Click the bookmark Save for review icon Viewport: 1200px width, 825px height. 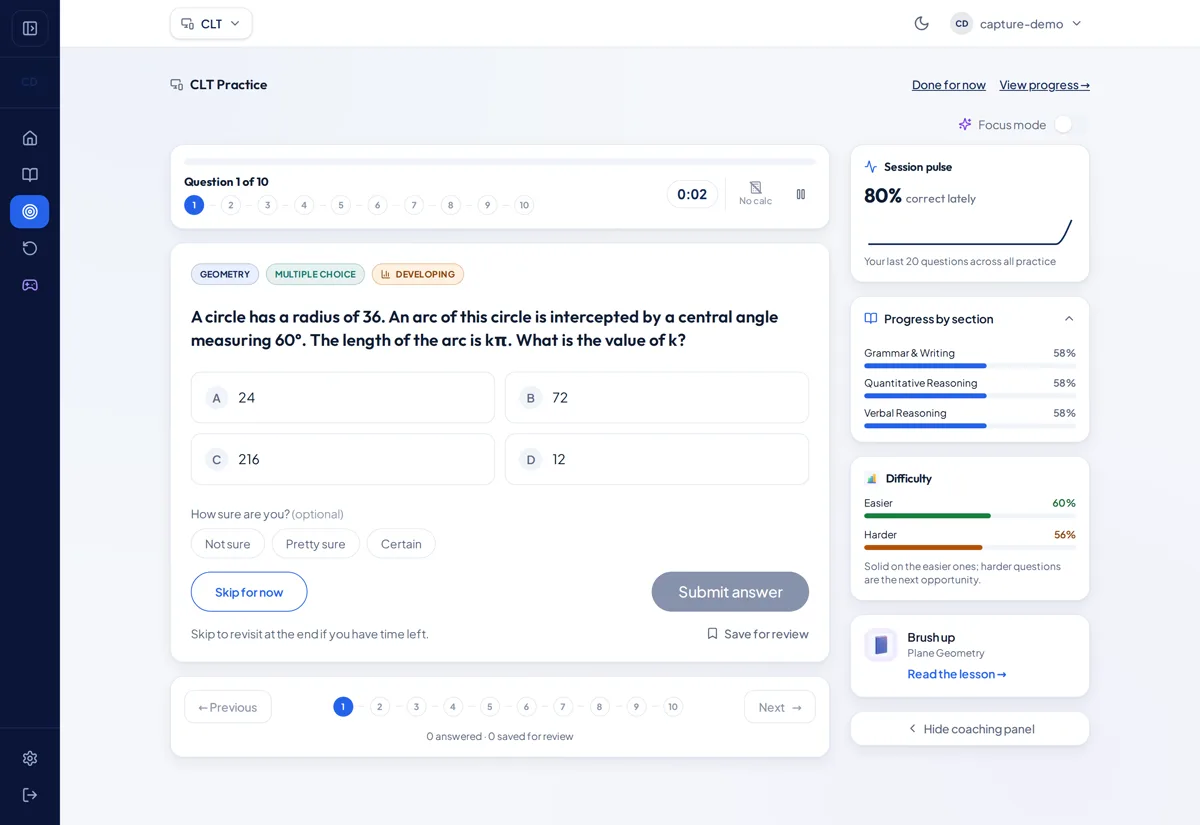click(712, 634)
